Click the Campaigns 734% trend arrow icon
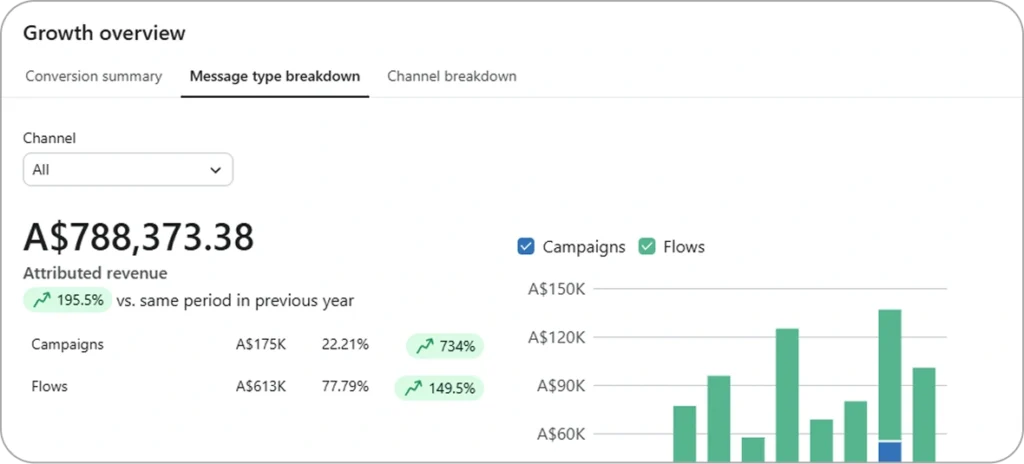Viewport: 1024px width, 464px height. point(424,346)
